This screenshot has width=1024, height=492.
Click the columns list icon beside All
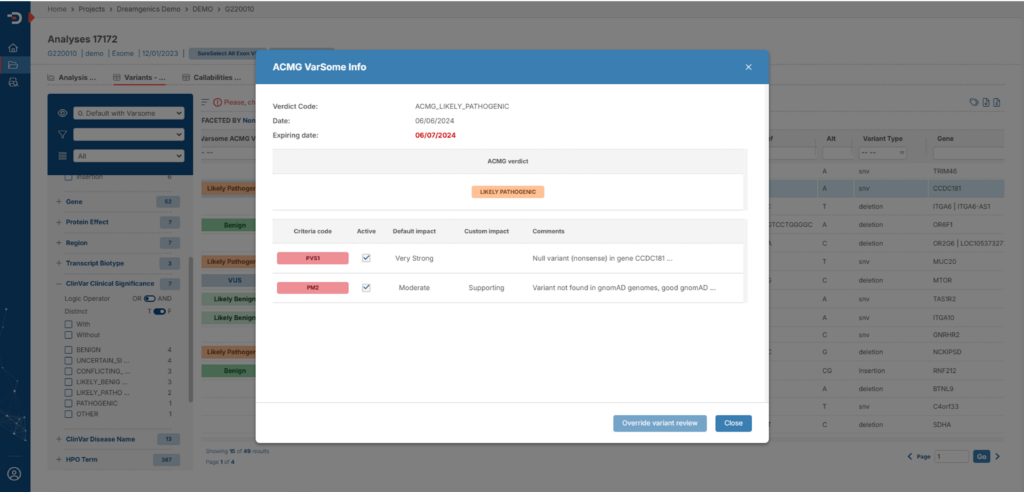[63, 156]
